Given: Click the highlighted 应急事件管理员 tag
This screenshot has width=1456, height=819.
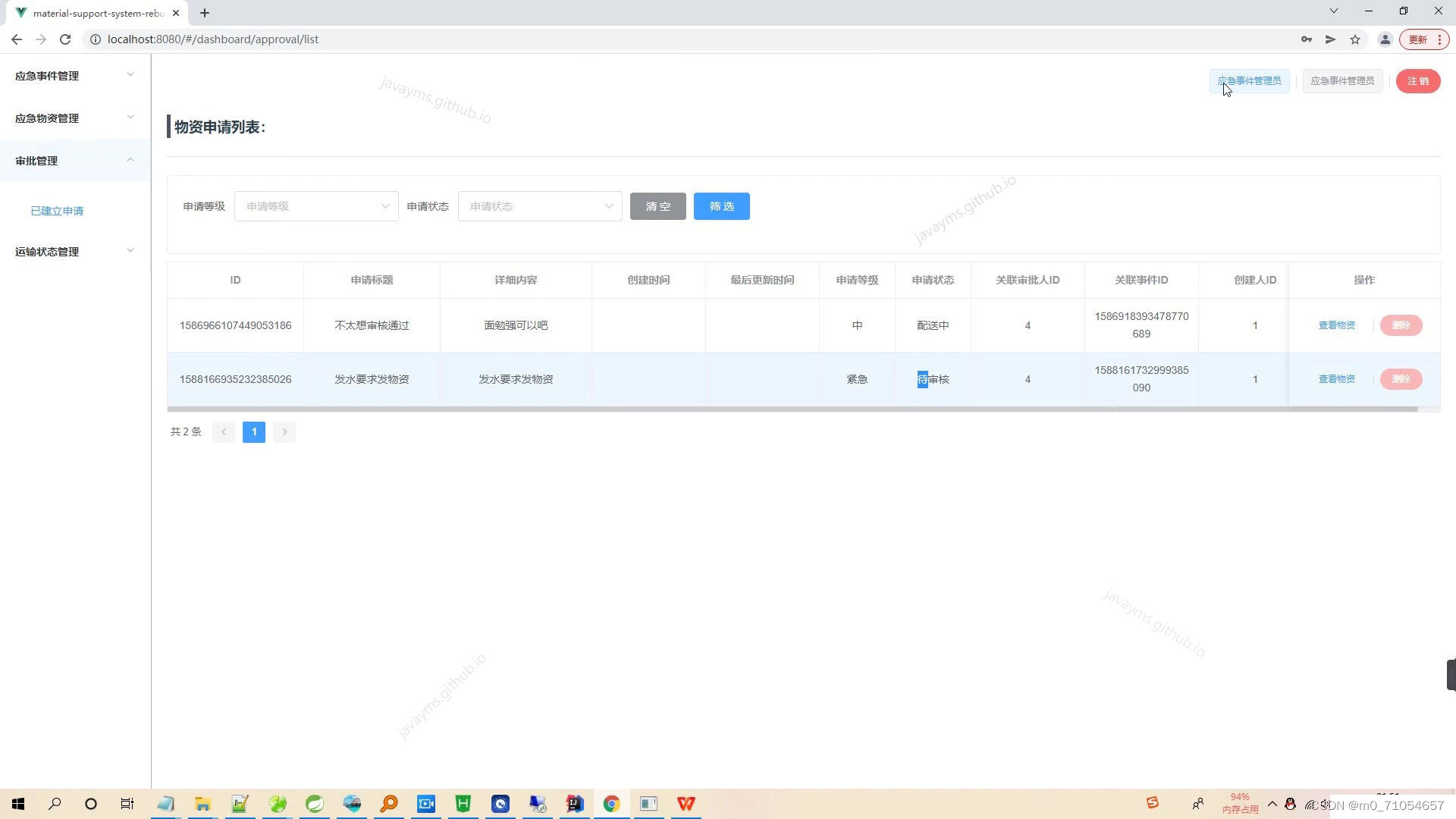Looking at the screenshot, I should tap(1250, 81).
